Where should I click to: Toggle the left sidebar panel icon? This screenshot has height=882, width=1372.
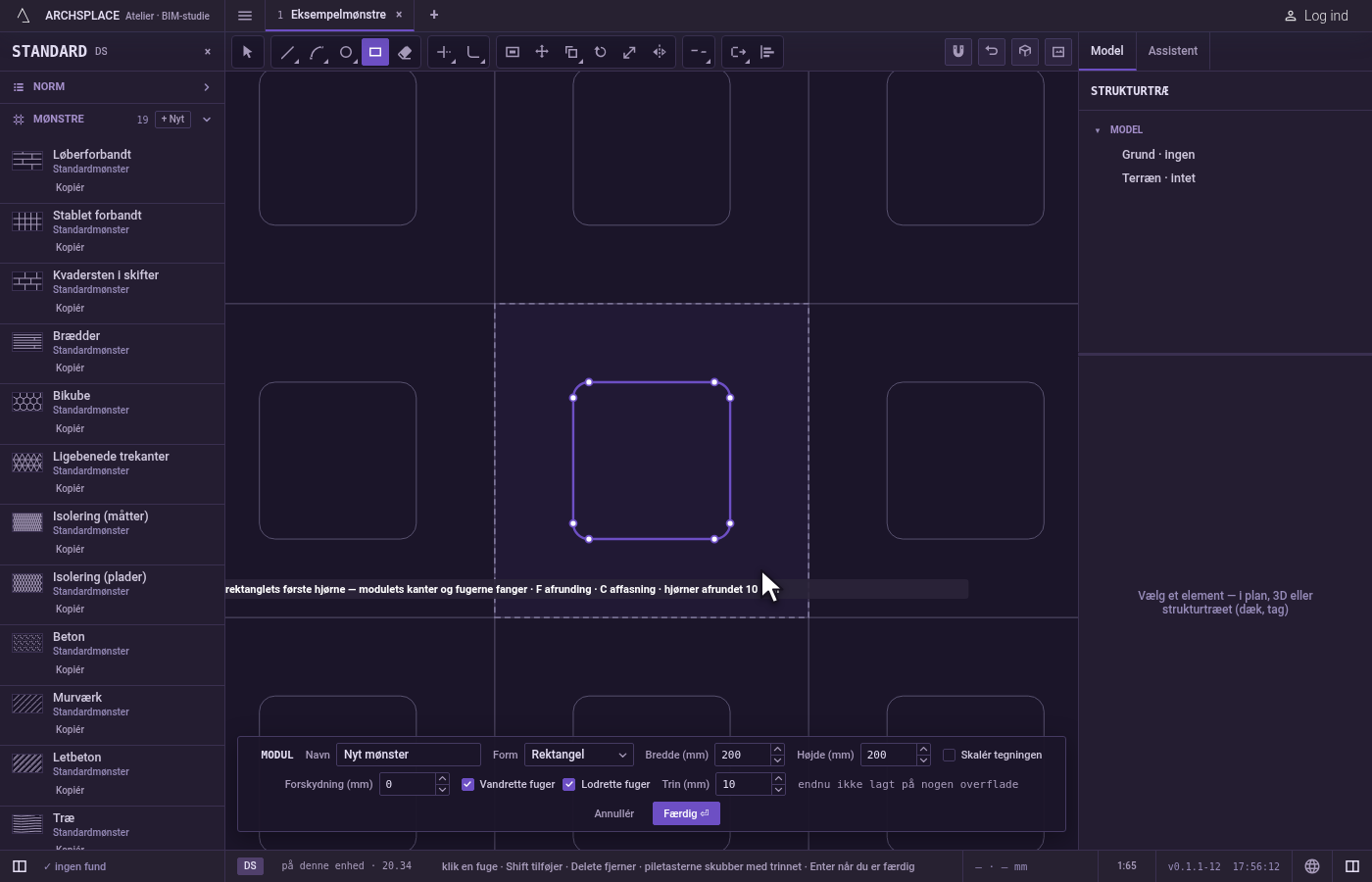click(x=19, y=866)
